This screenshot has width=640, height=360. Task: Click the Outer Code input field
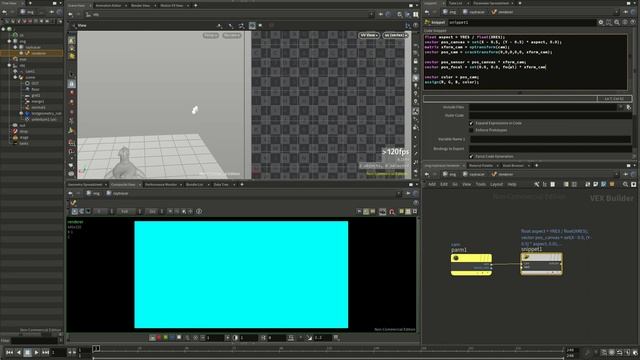(550, 116)
